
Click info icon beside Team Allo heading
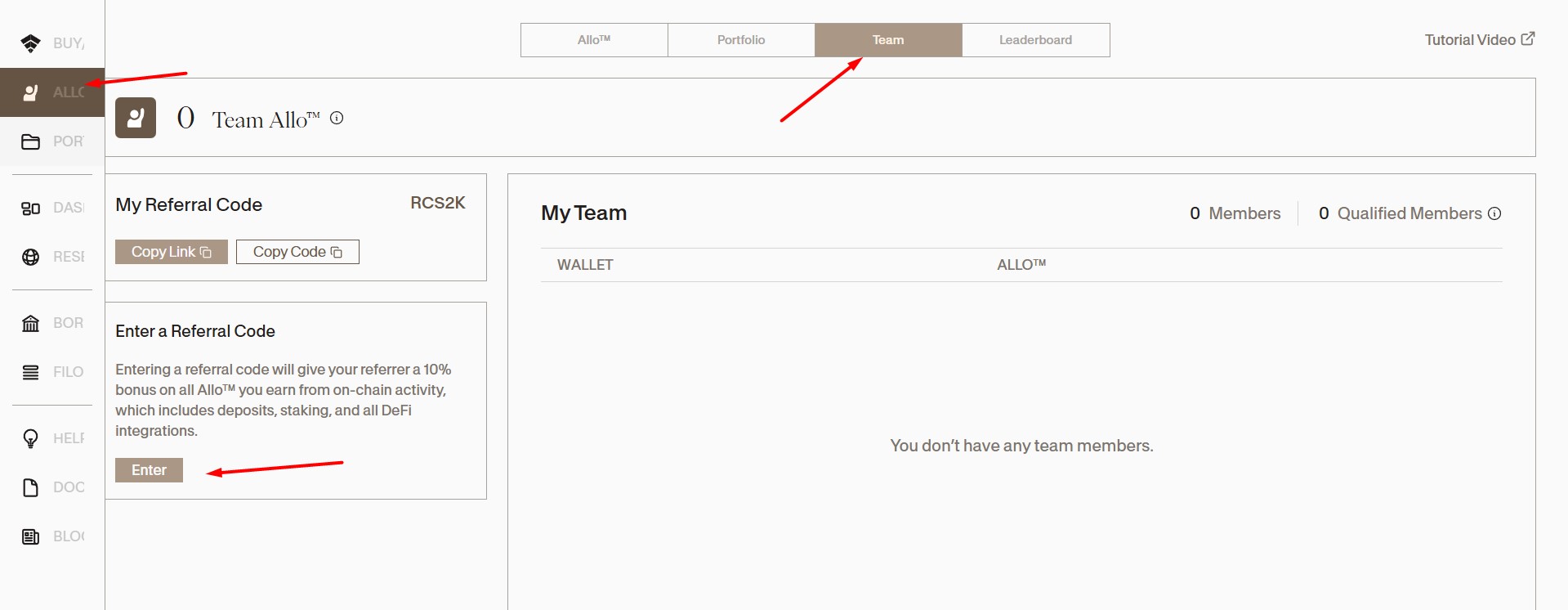tap(337, 119)
